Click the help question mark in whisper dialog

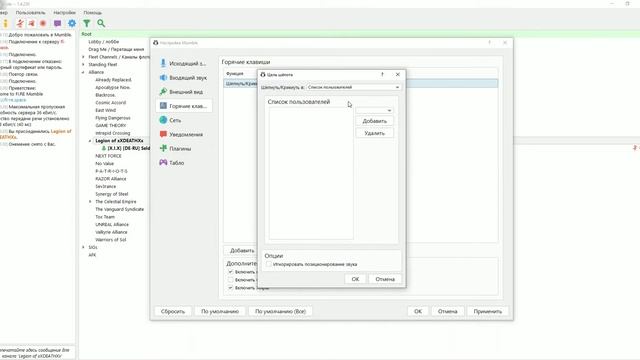tap(382, 74)
